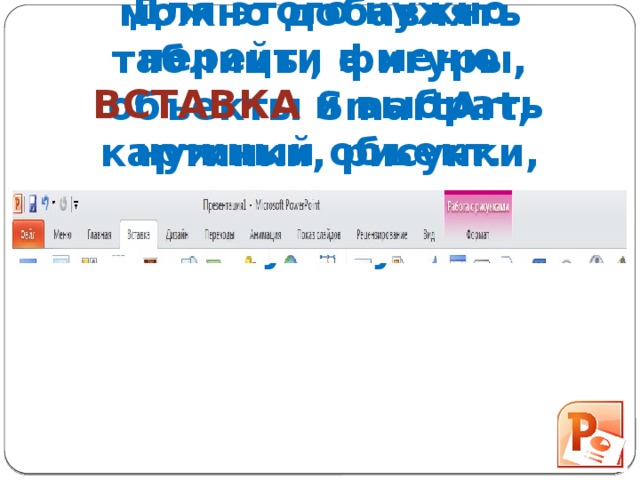
Task: Save the presentation with the floppy disk icon
Action: [x=32, y=203]
